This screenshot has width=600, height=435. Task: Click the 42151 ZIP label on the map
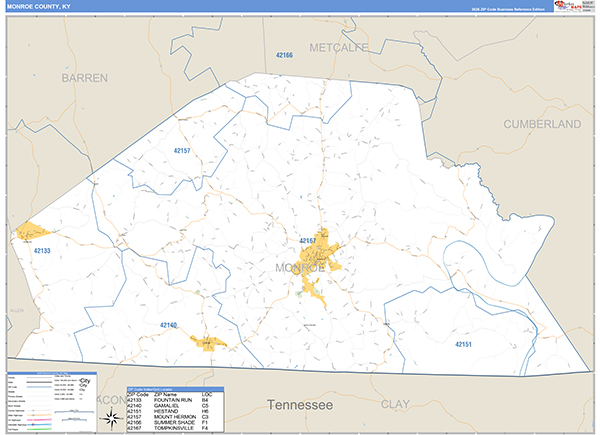click(x=463, y=344)
